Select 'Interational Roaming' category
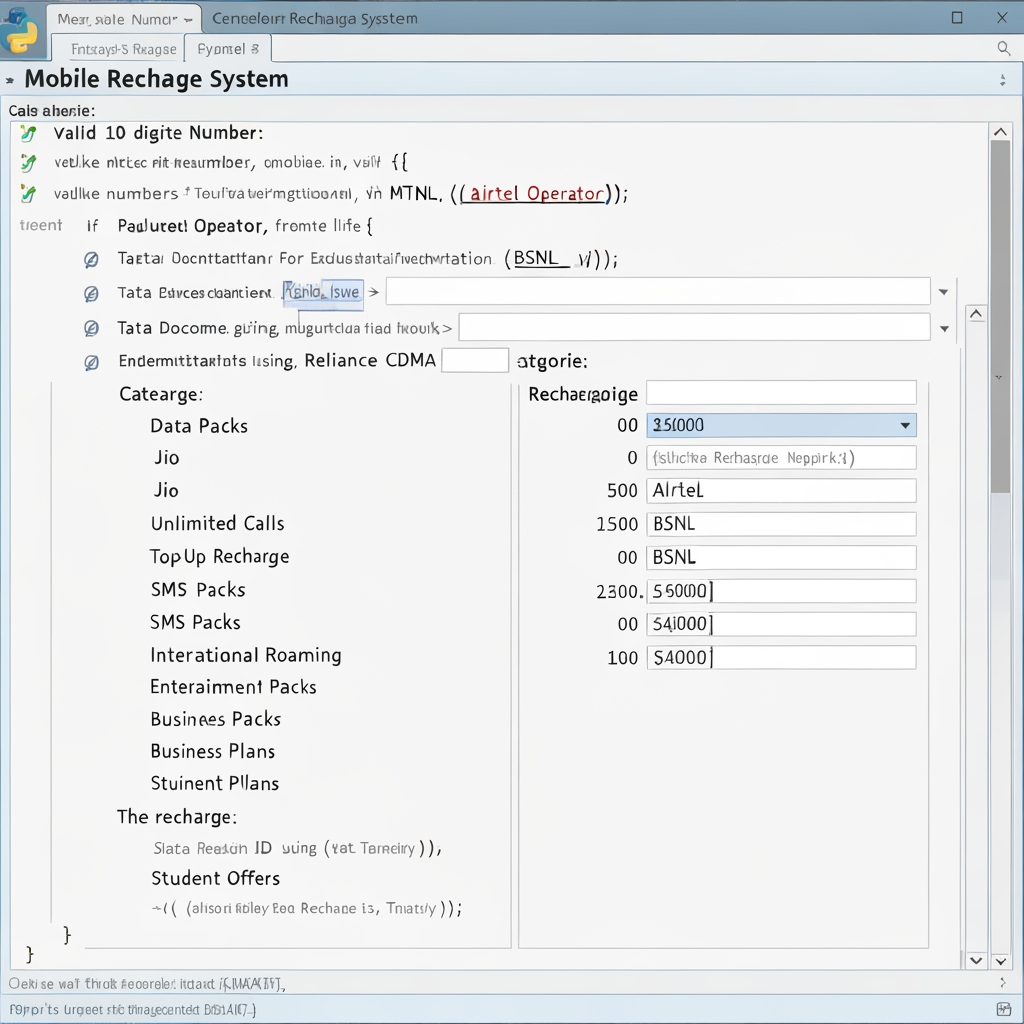Screen dimensions: 1024x1024 [246, 655]
